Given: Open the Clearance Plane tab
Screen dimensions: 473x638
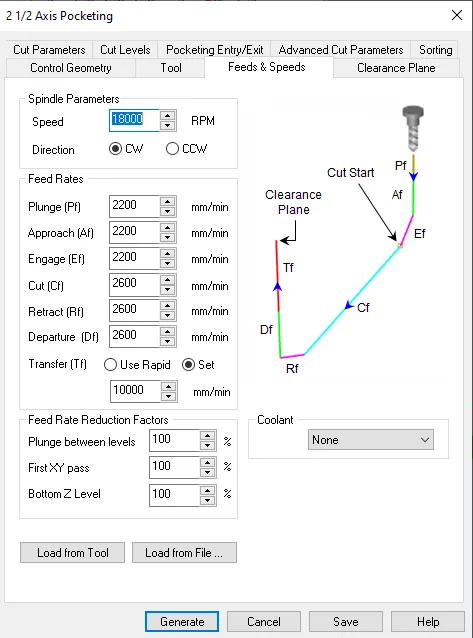Looking at the screenshot, I should (396, 68).
